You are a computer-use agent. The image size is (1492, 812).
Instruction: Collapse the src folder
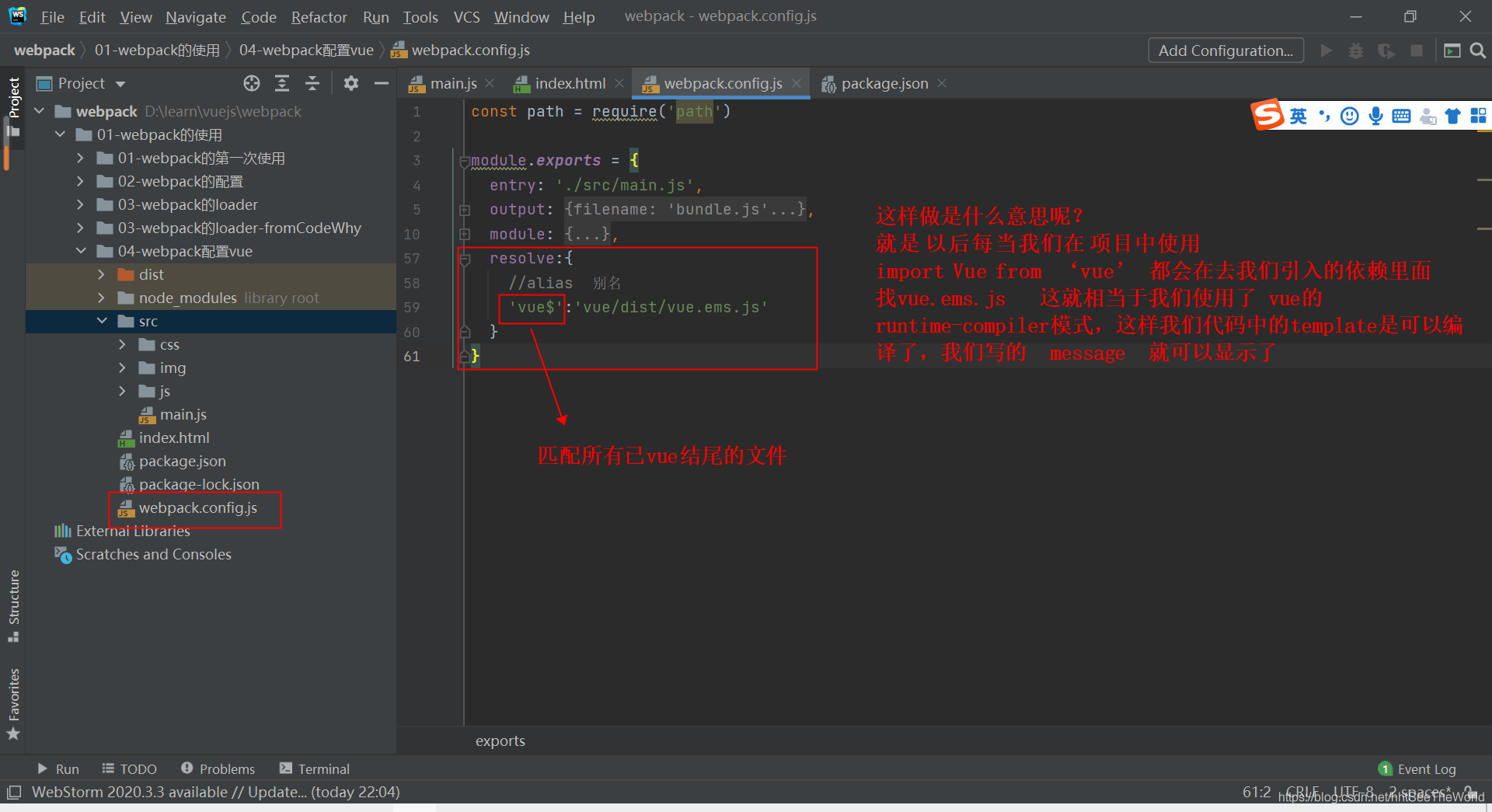click(x=102, y=321)
